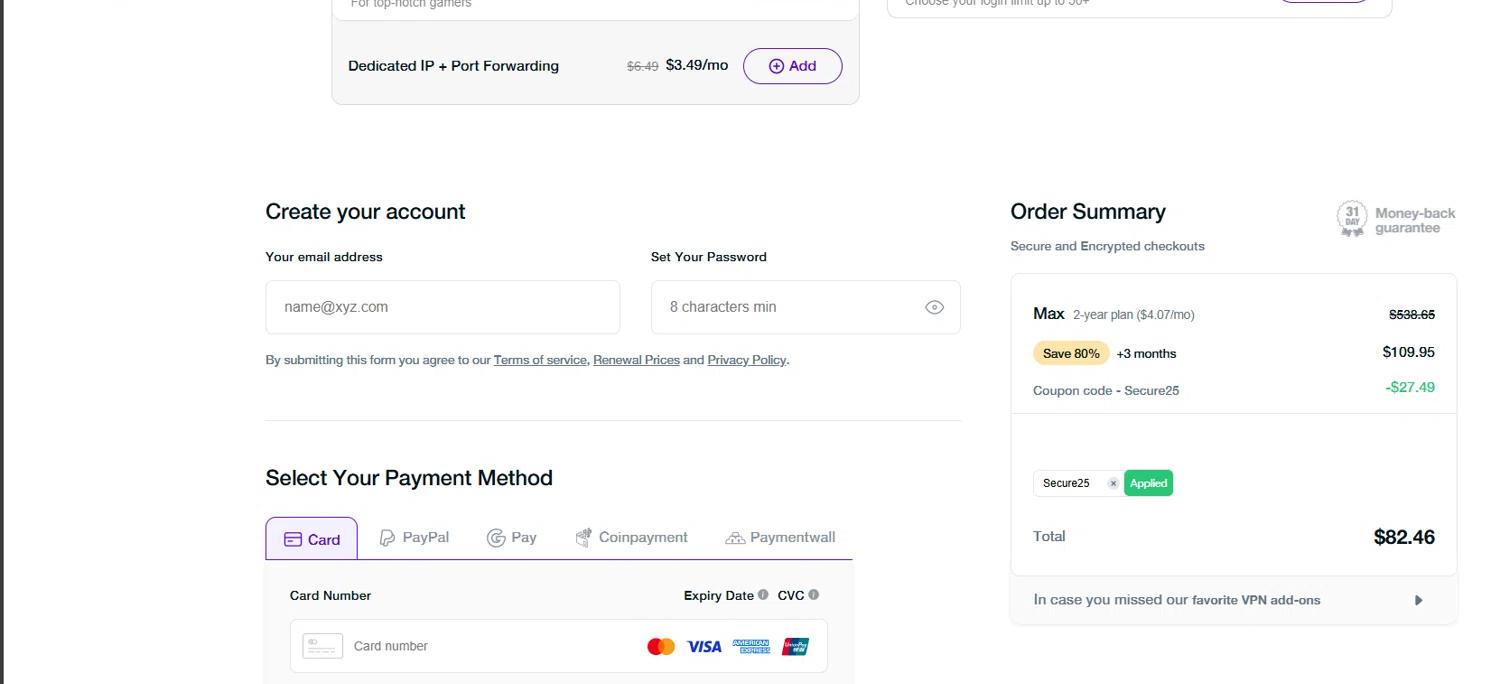
Task: Click the $109.95 plan price
Action: click(x=1409, y=352)
